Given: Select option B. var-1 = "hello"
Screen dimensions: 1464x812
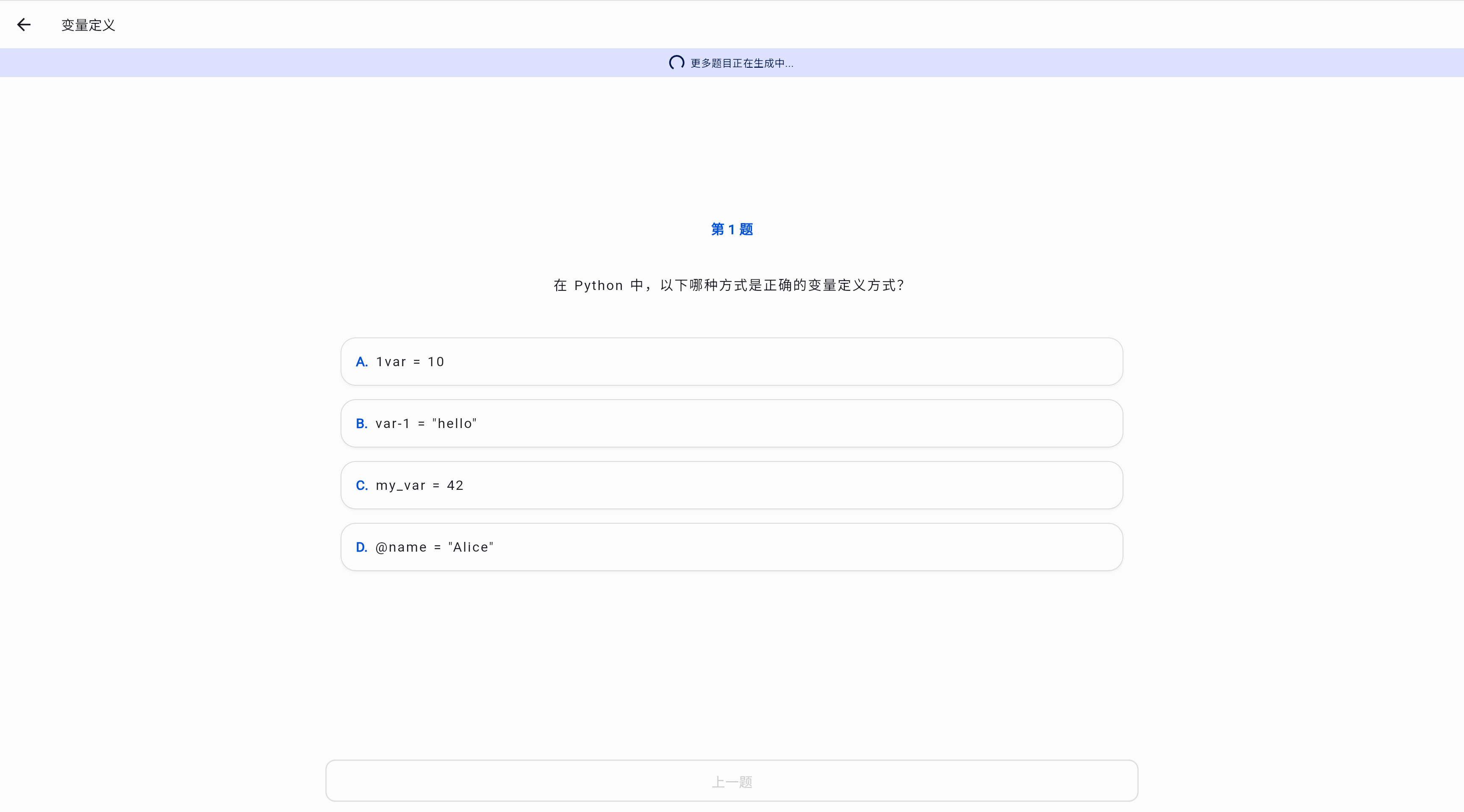Looking at the screenshot, I should pos(732,424).
